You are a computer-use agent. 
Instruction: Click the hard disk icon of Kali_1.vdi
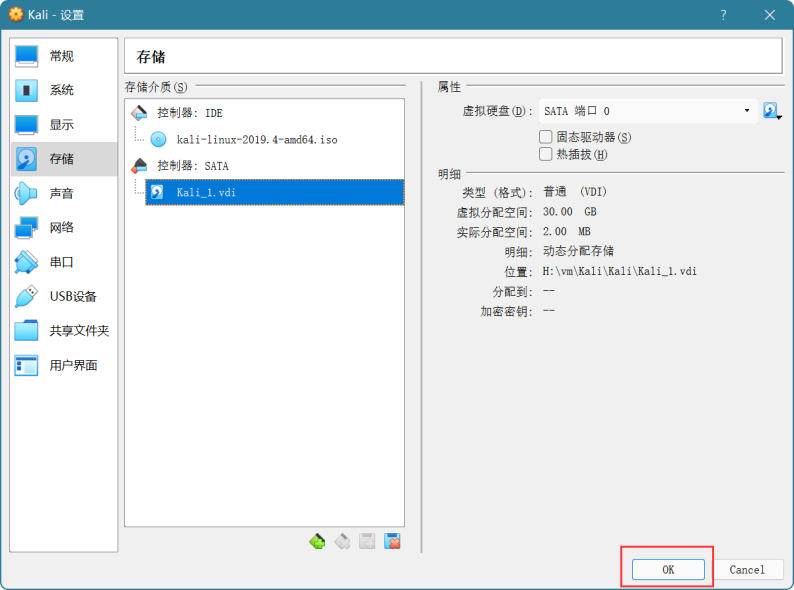tap(157, 192)
